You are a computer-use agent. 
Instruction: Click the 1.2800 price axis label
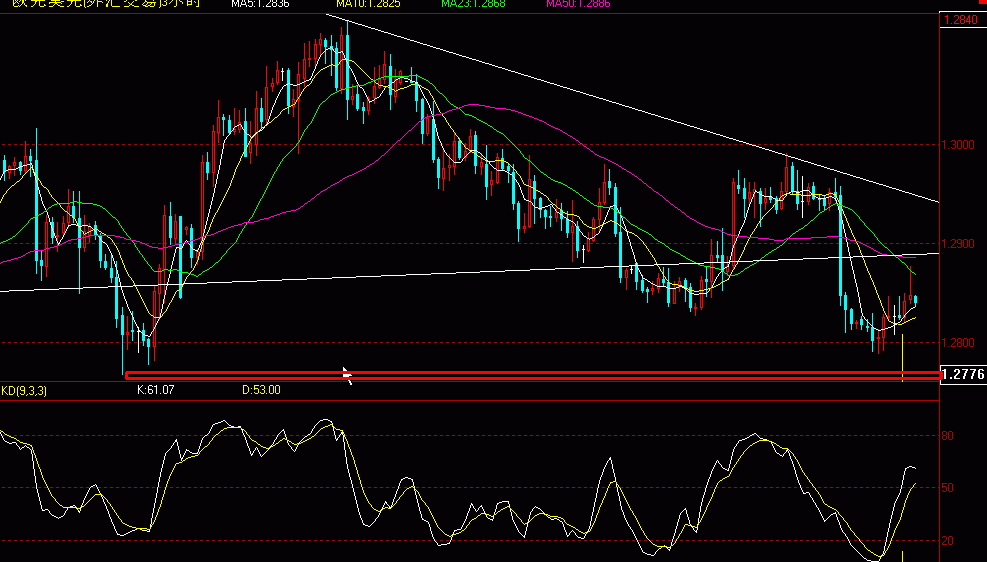pyautogui.click(x=959, y=343)
